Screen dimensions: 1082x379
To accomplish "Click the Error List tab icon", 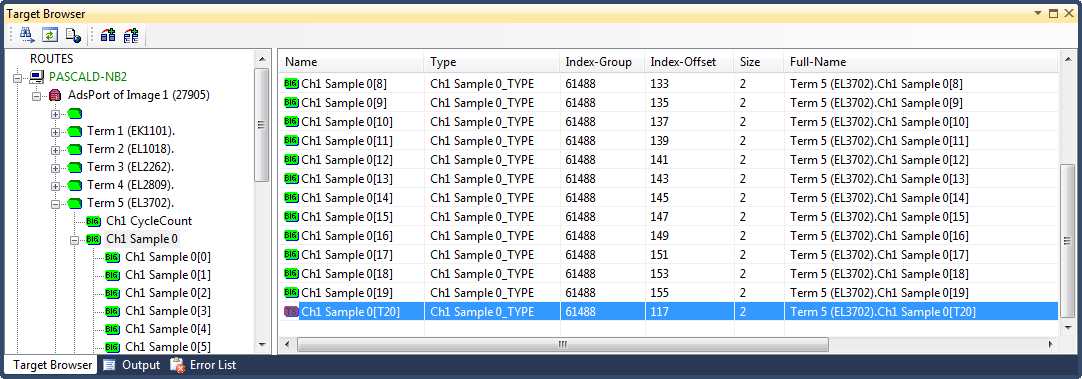I will point(177,365).
